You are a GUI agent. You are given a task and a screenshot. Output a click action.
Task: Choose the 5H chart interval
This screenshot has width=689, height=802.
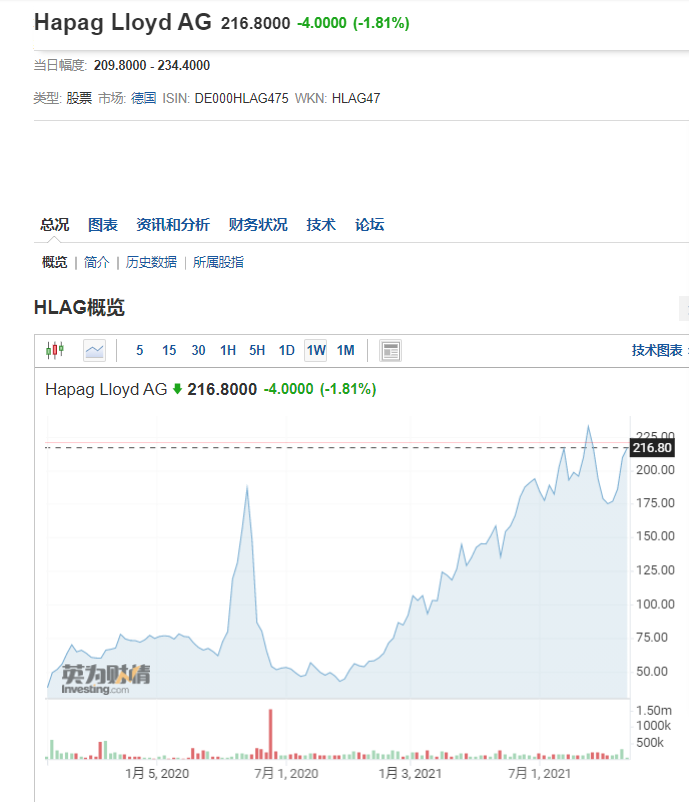(x=257, y=350)
